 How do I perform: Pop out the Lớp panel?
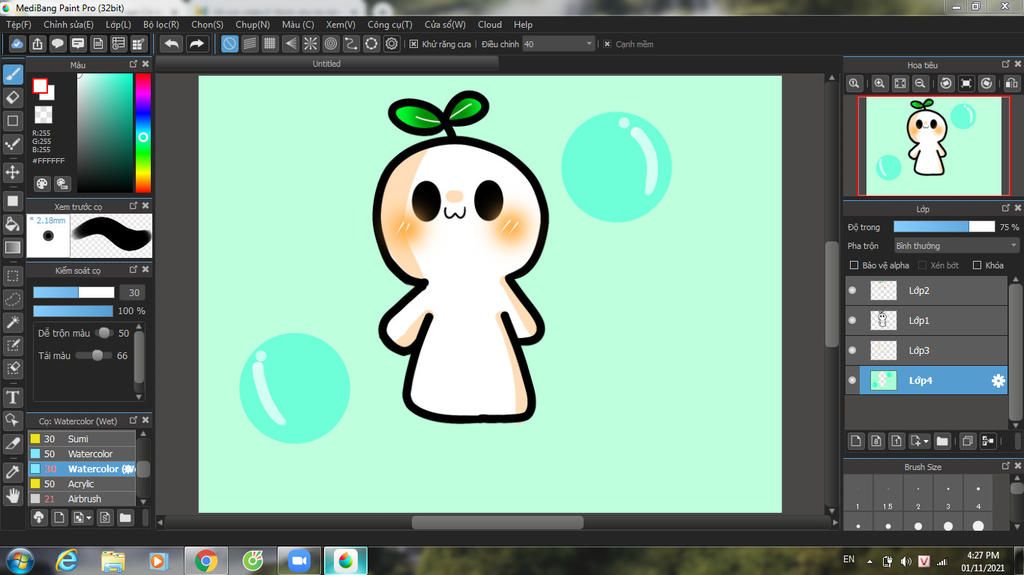(x=1006, y=208)
